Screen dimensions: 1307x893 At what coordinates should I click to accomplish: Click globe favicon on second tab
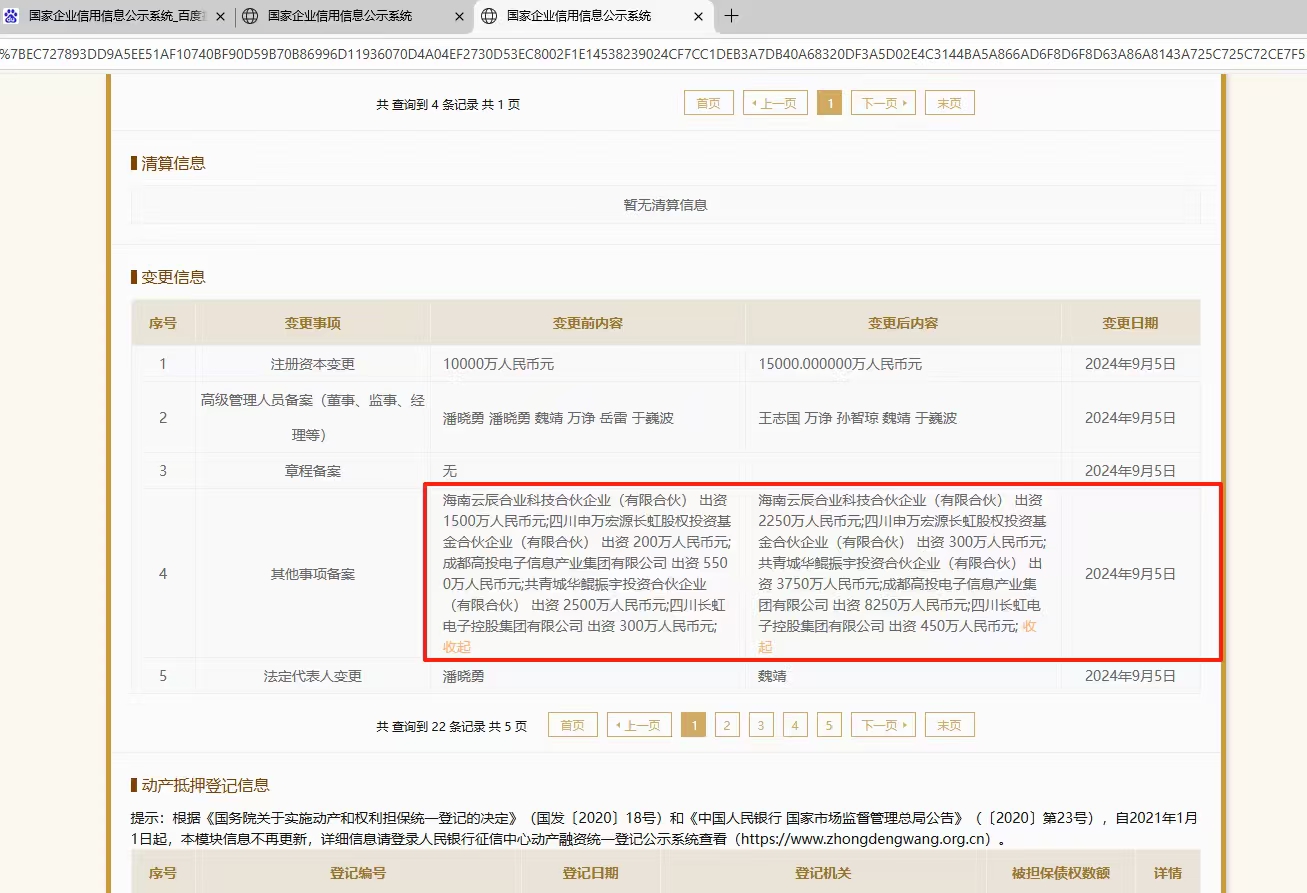250,16
